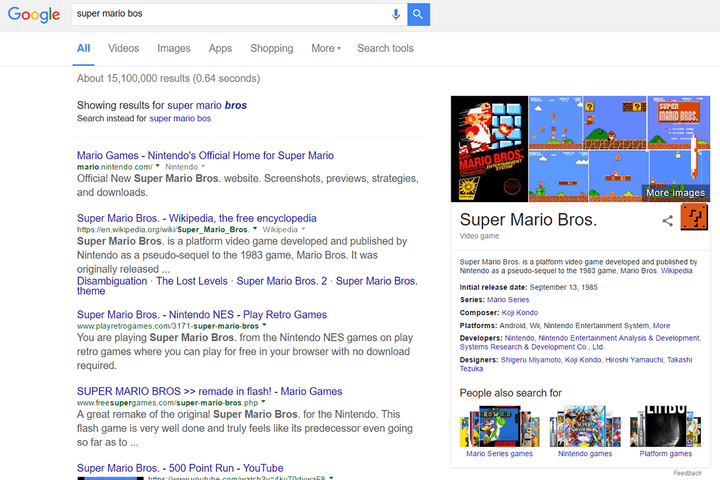Open Search tools
The height and width of the screenshot is (480, 720).
(x=385, y=48)
